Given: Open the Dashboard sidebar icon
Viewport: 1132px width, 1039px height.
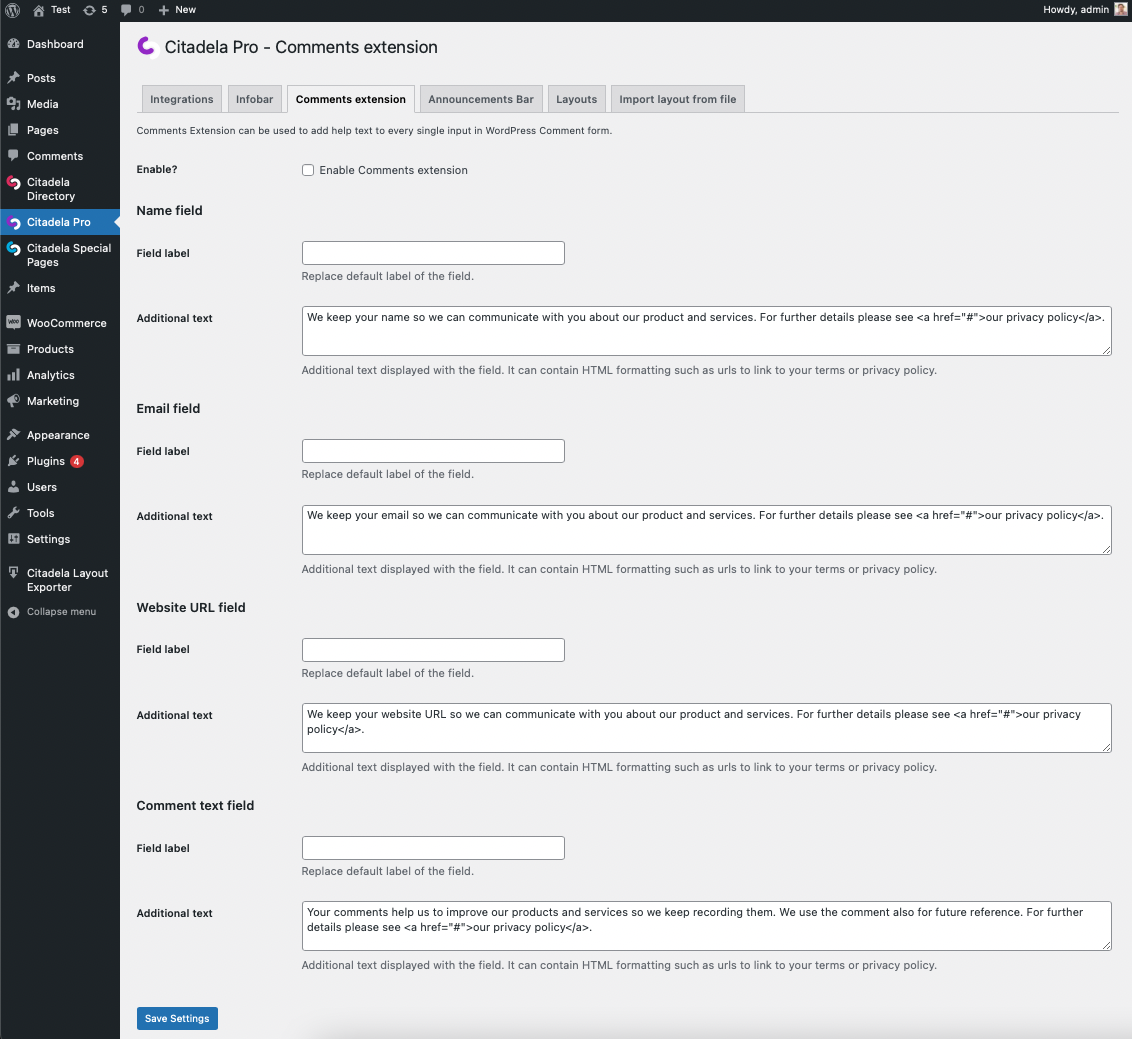Looking at the screenshot, I should tap(13, 44).
